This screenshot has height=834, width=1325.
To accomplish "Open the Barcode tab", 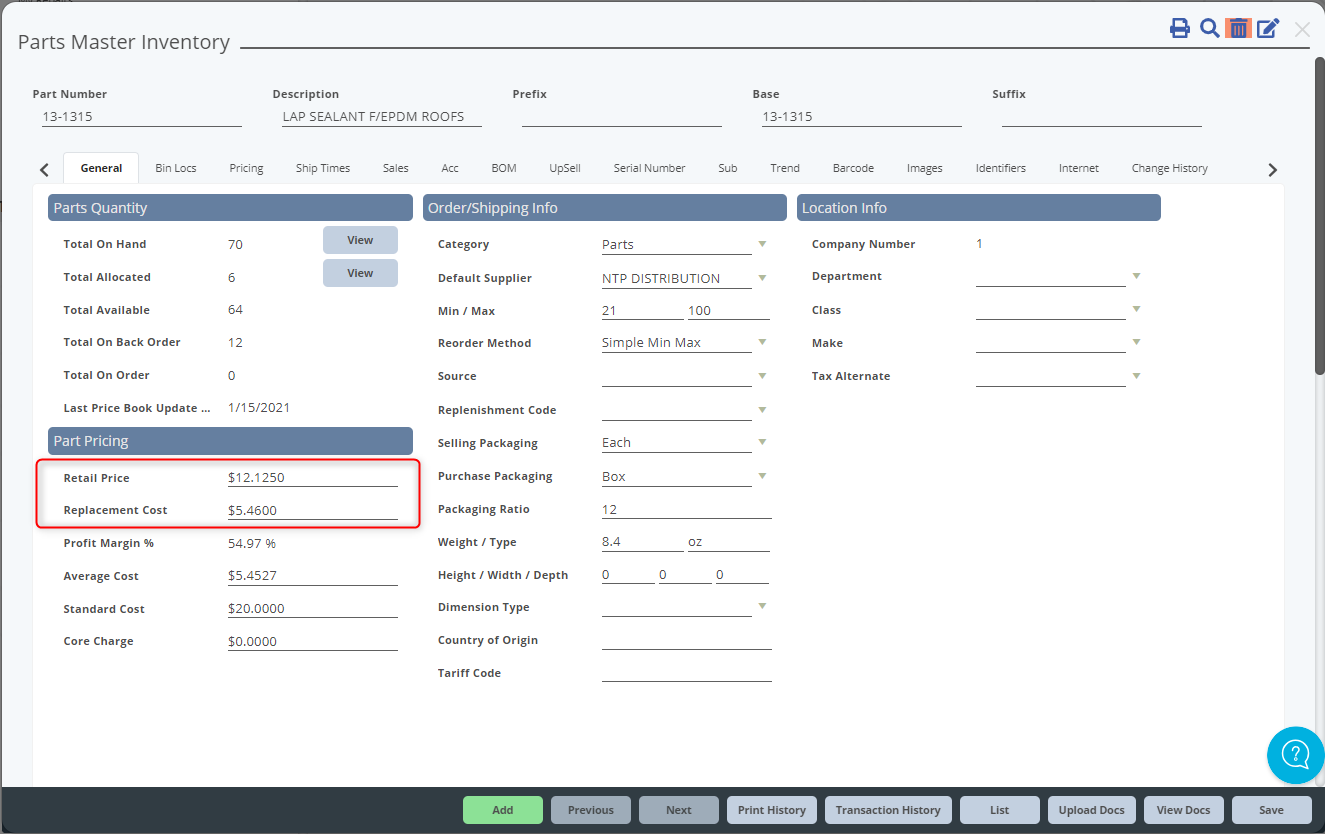I will coord(853,168).
